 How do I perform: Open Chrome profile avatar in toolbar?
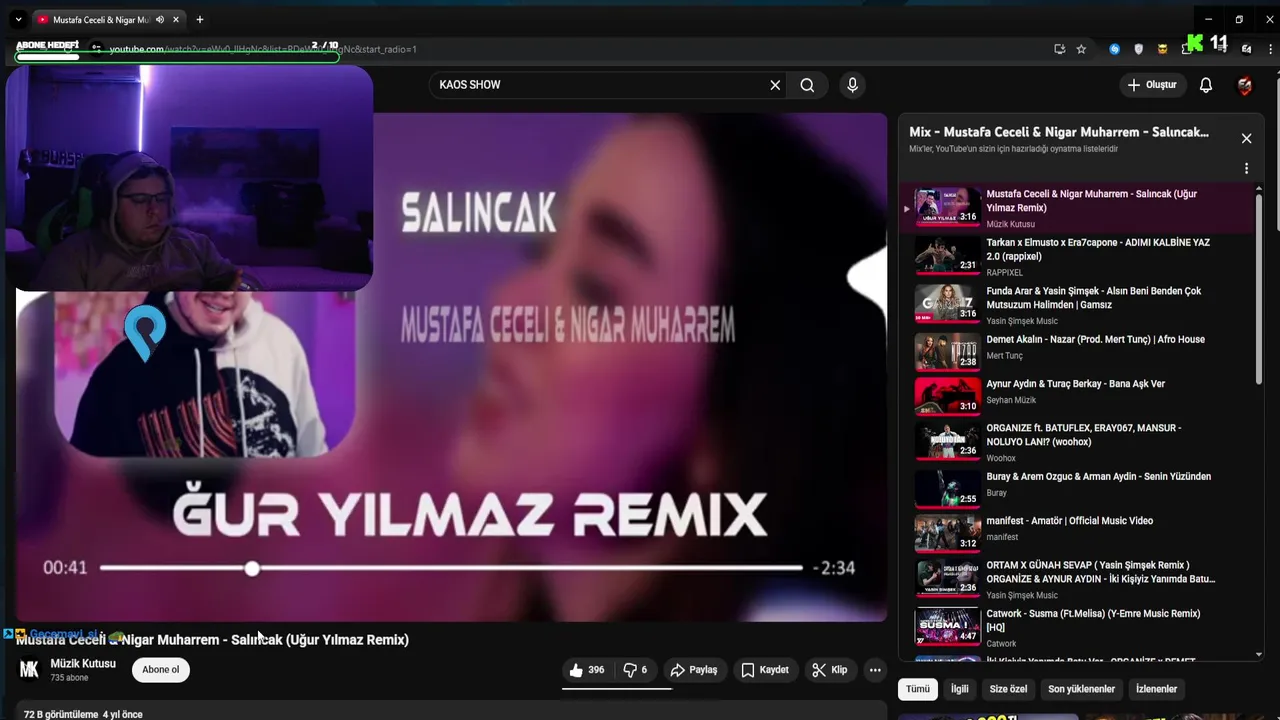click(x=1247, y=49)
